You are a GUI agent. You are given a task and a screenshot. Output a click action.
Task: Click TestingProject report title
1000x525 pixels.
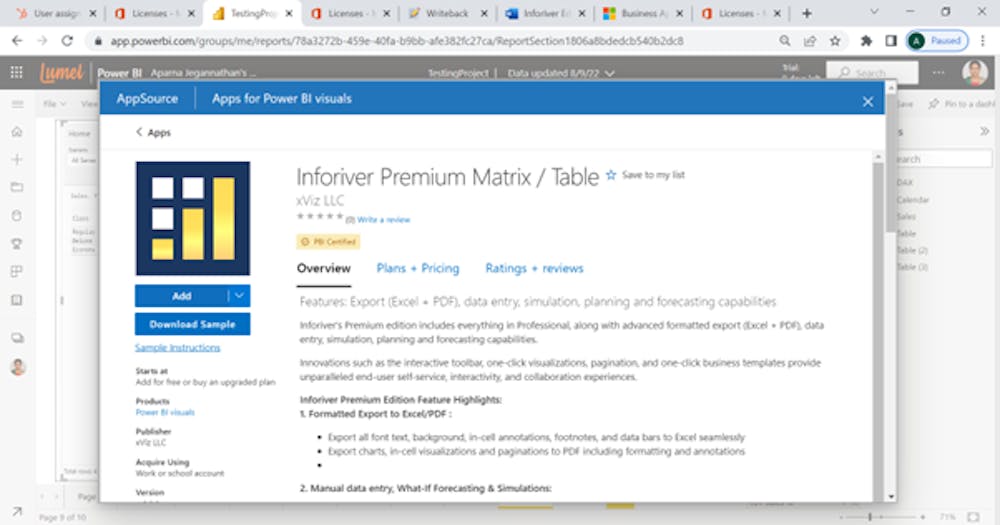pos(458,73)
